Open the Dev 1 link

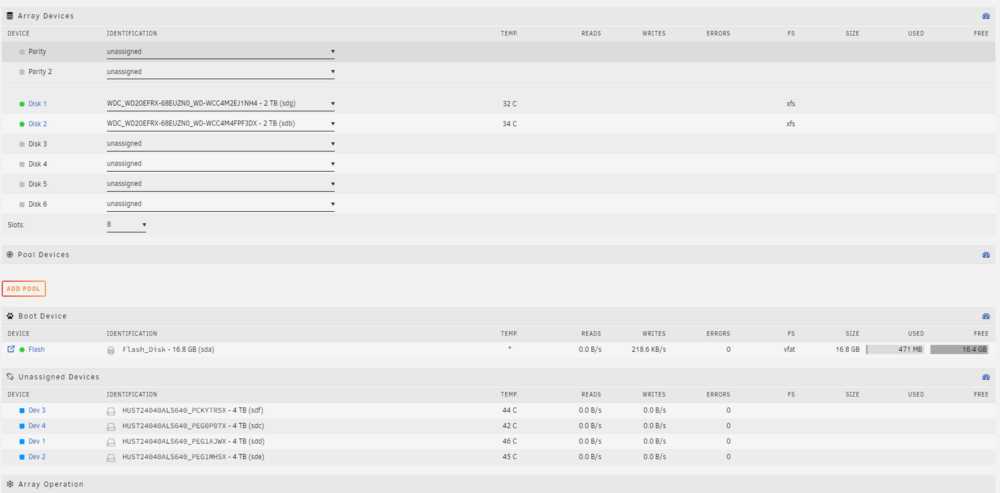(x=37, y=441)
